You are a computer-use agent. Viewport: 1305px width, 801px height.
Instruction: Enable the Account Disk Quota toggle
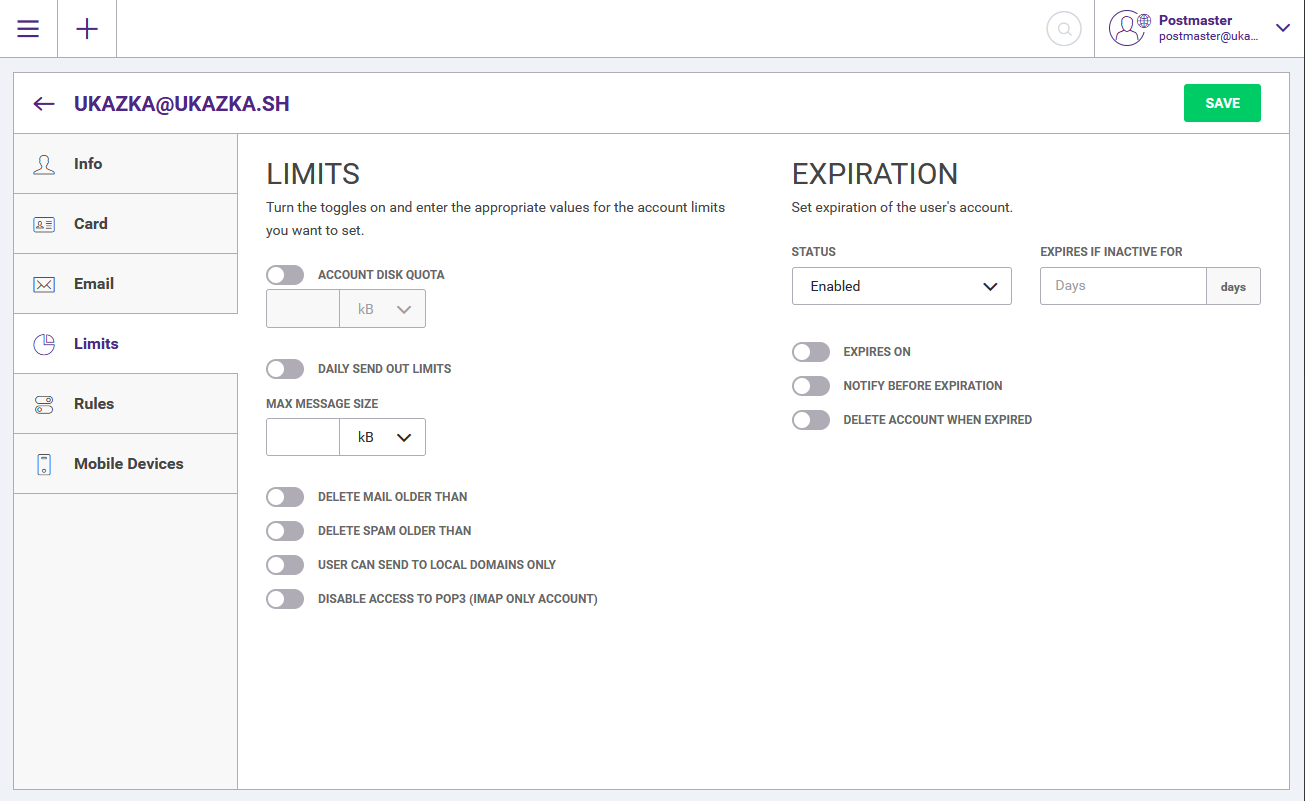tap(285, 275)
